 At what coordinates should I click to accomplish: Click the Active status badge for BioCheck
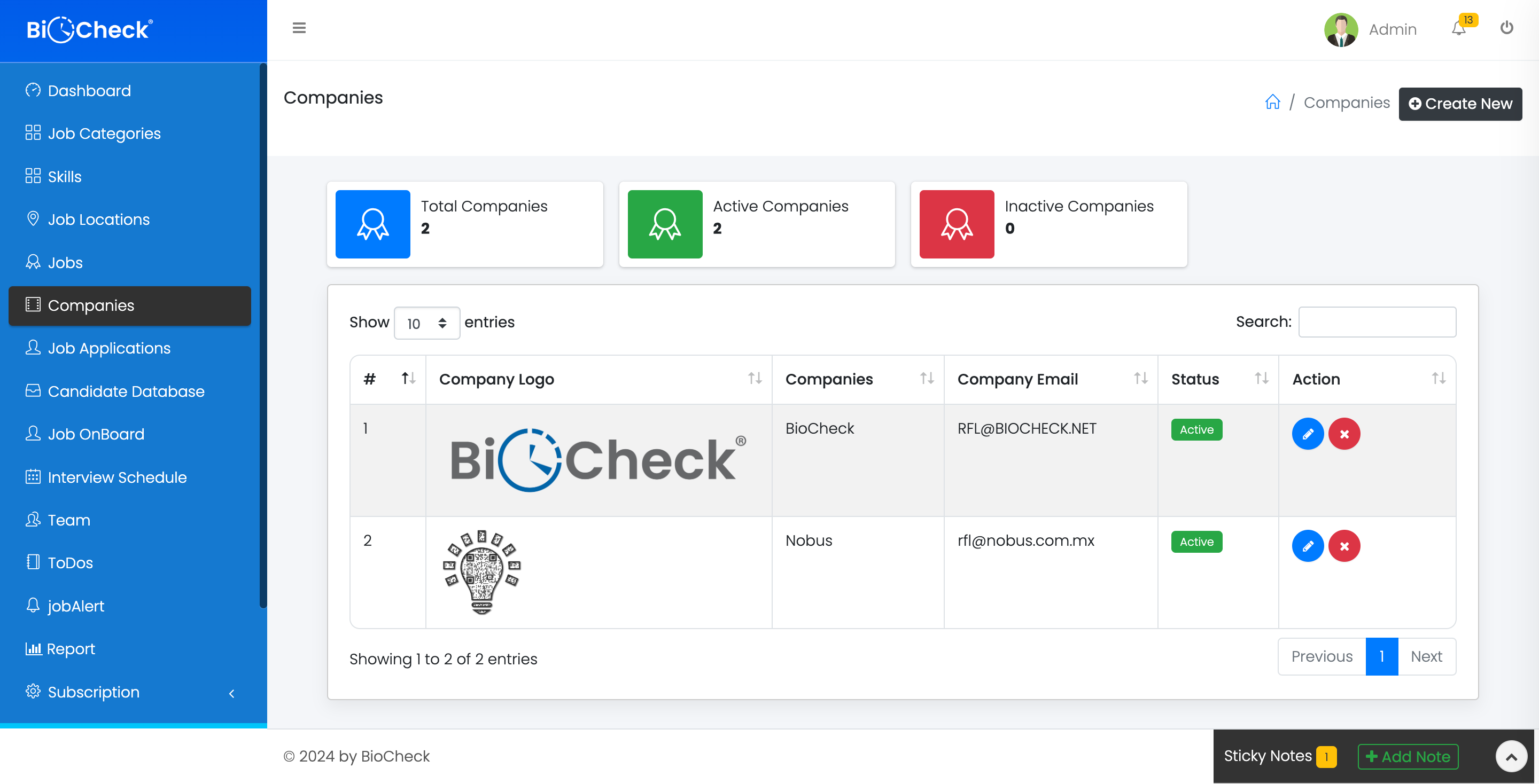pos(1196,429)
